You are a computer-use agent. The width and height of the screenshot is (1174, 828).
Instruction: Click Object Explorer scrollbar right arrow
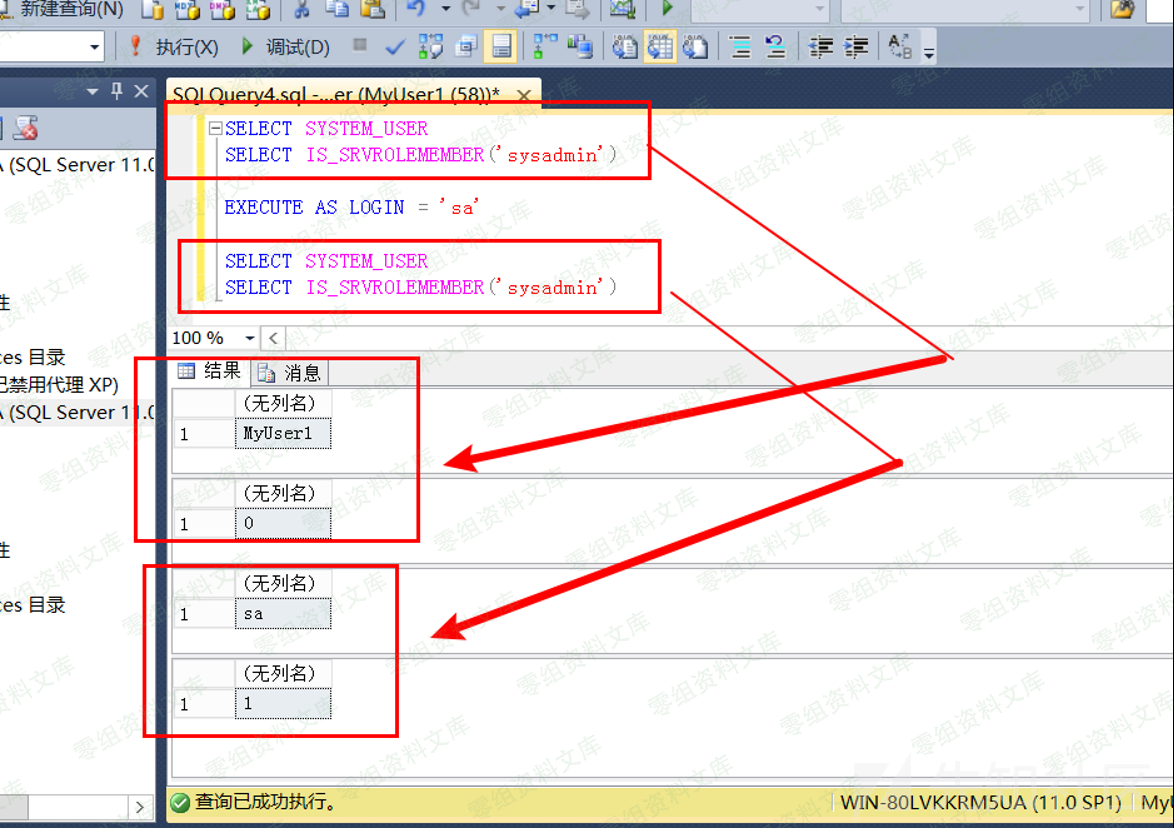click(x=139, y=806)
